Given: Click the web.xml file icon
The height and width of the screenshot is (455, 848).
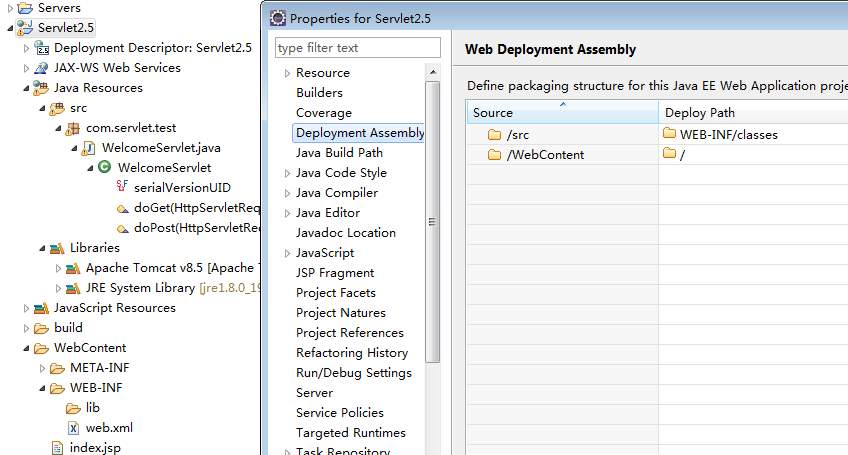Looking at the screenshot, I should point(74,428).
